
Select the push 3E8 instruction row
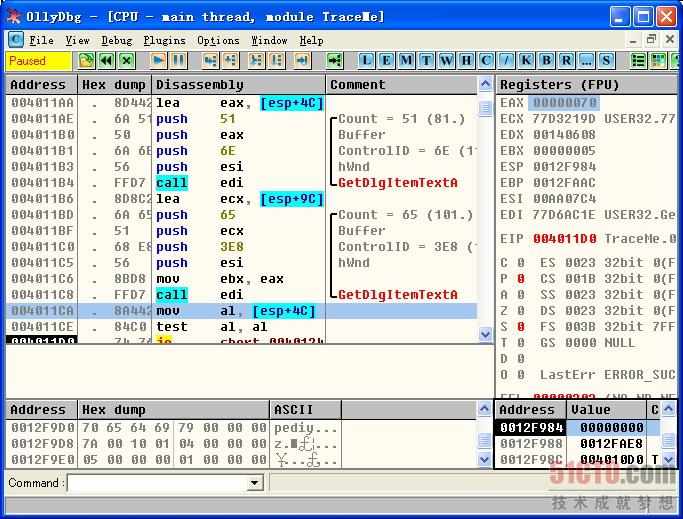241,247
